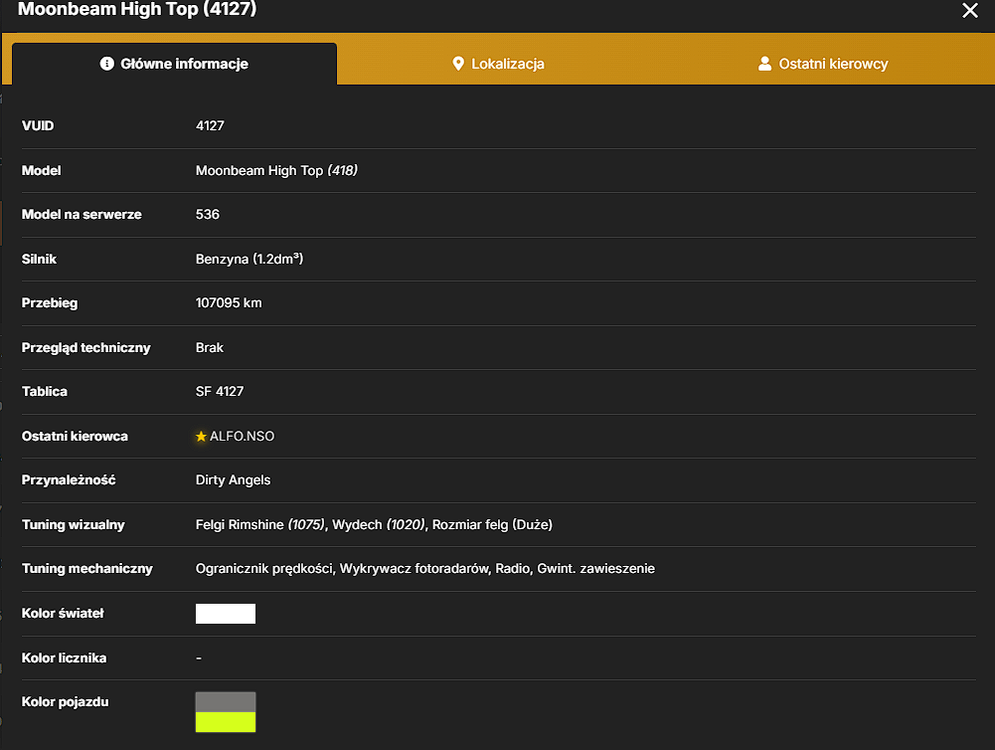This screenshot has height=750, width=995.
Task: Click the Dirty Angels affiliation text
Action: point(233,480)
